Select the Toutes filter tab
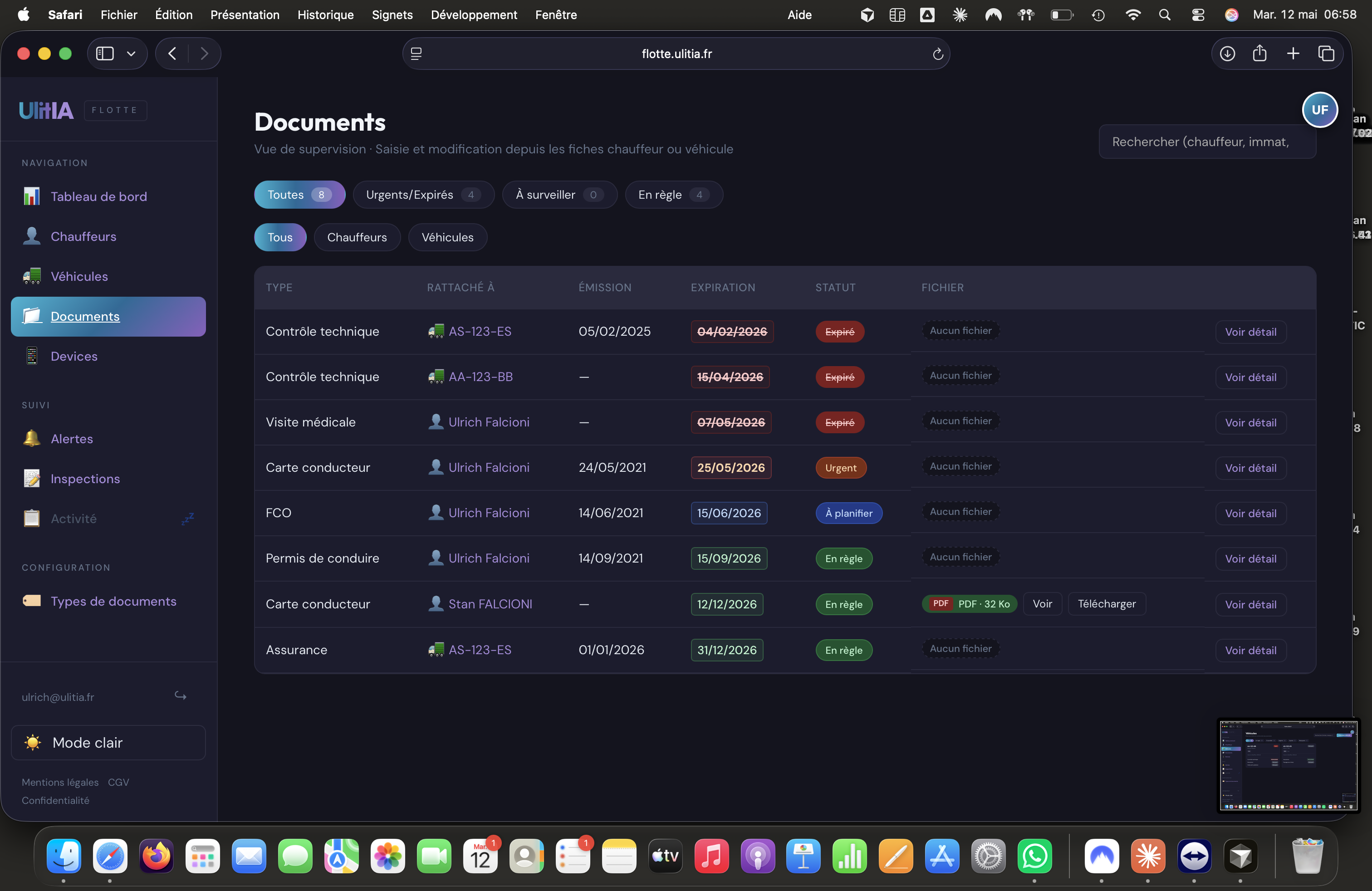The image size is (1372, 891). coord(299,195)
